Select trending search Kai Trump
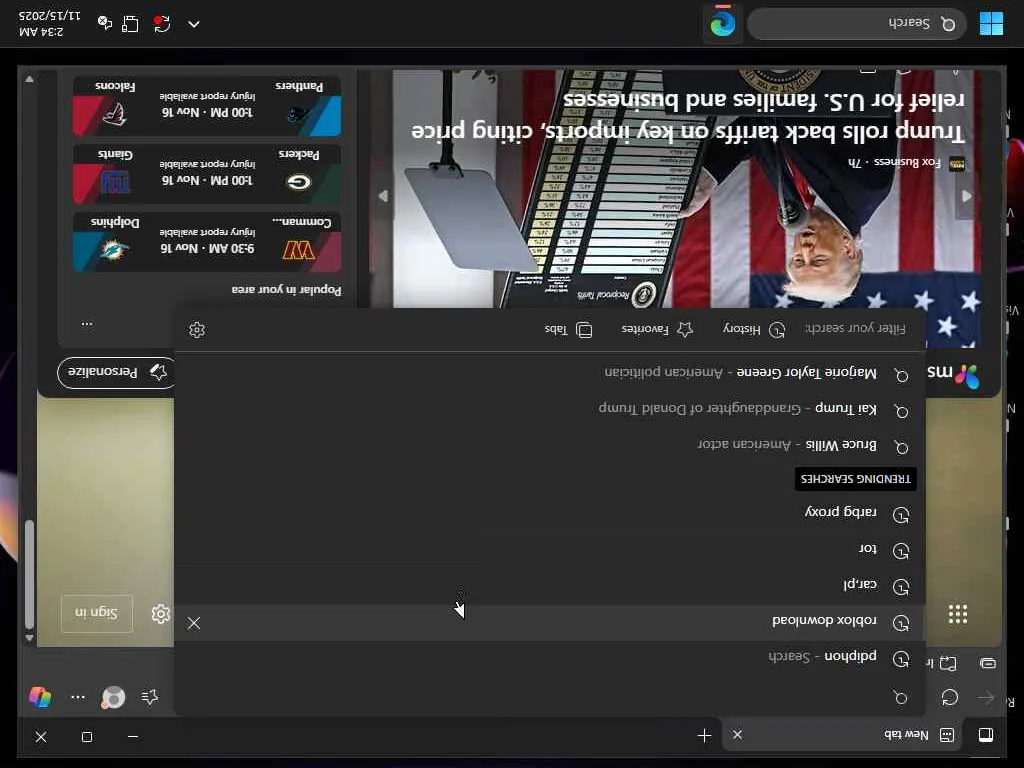1024x768 pixels. [x=550, y=410]
